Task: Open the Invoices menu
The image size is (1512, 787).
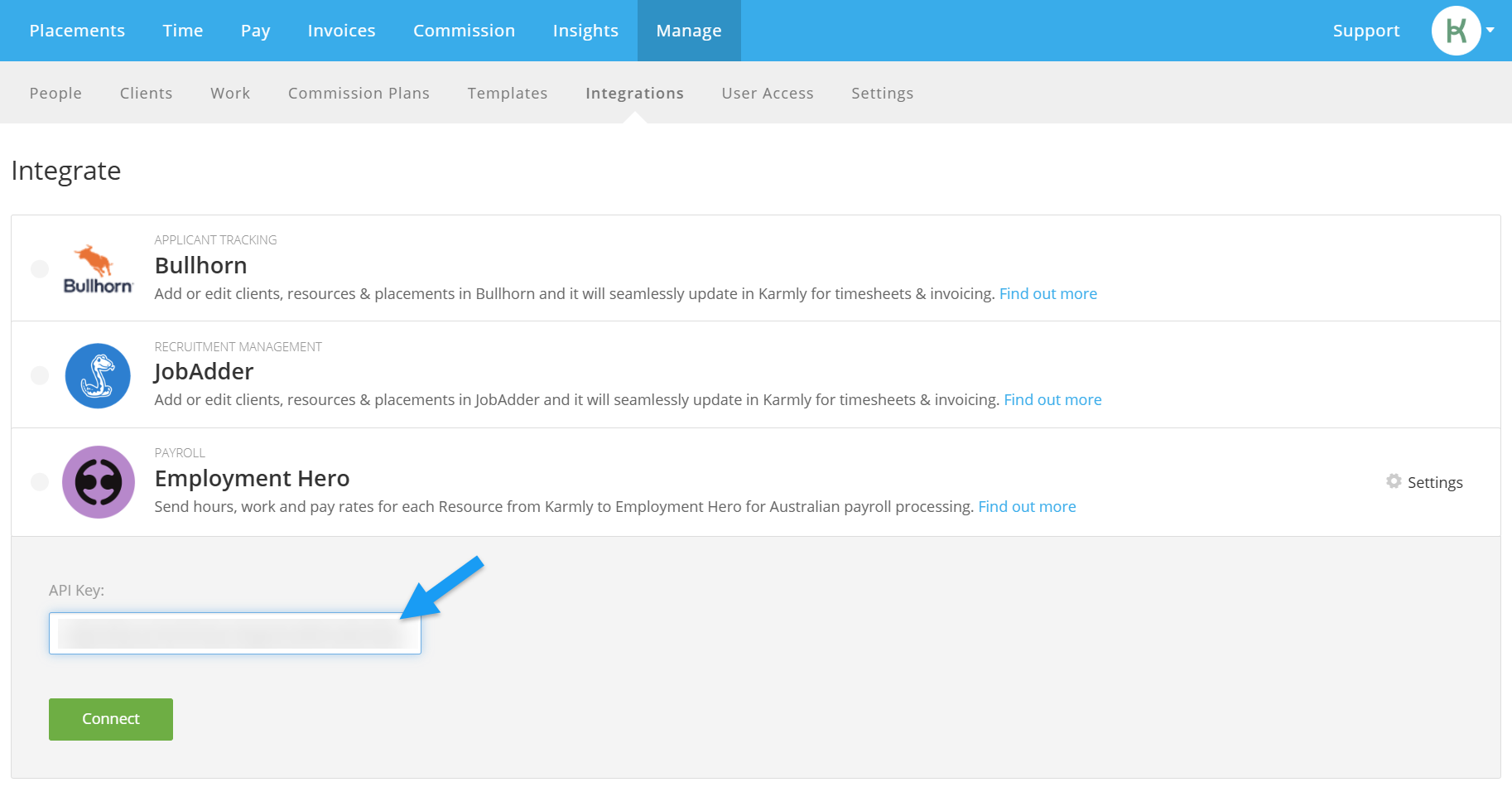Action: tap(341, 31)
